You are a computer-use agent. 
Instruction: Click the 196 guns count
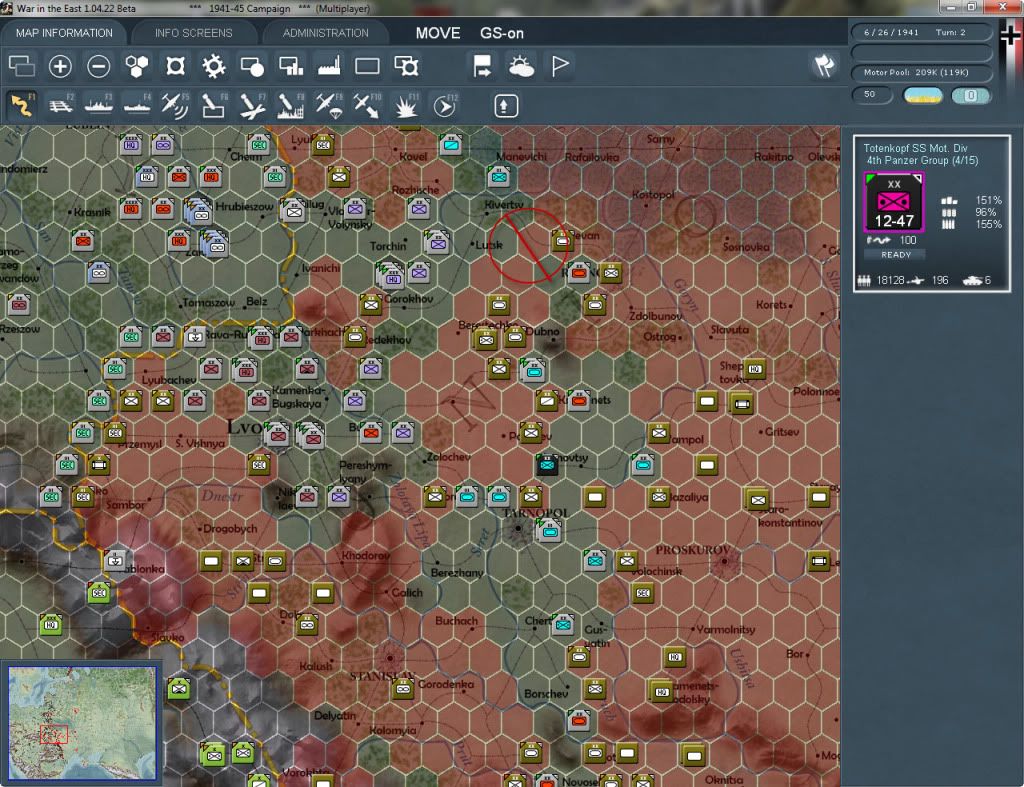coord(940,280)
